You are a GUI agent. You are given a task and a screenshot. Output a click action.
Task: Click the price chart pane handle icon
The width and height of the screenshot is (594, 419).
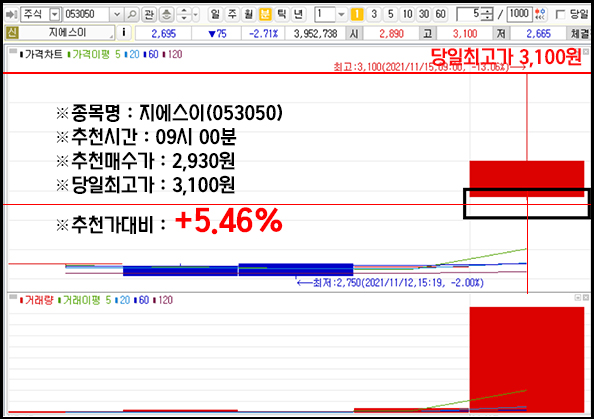point(13,51)
